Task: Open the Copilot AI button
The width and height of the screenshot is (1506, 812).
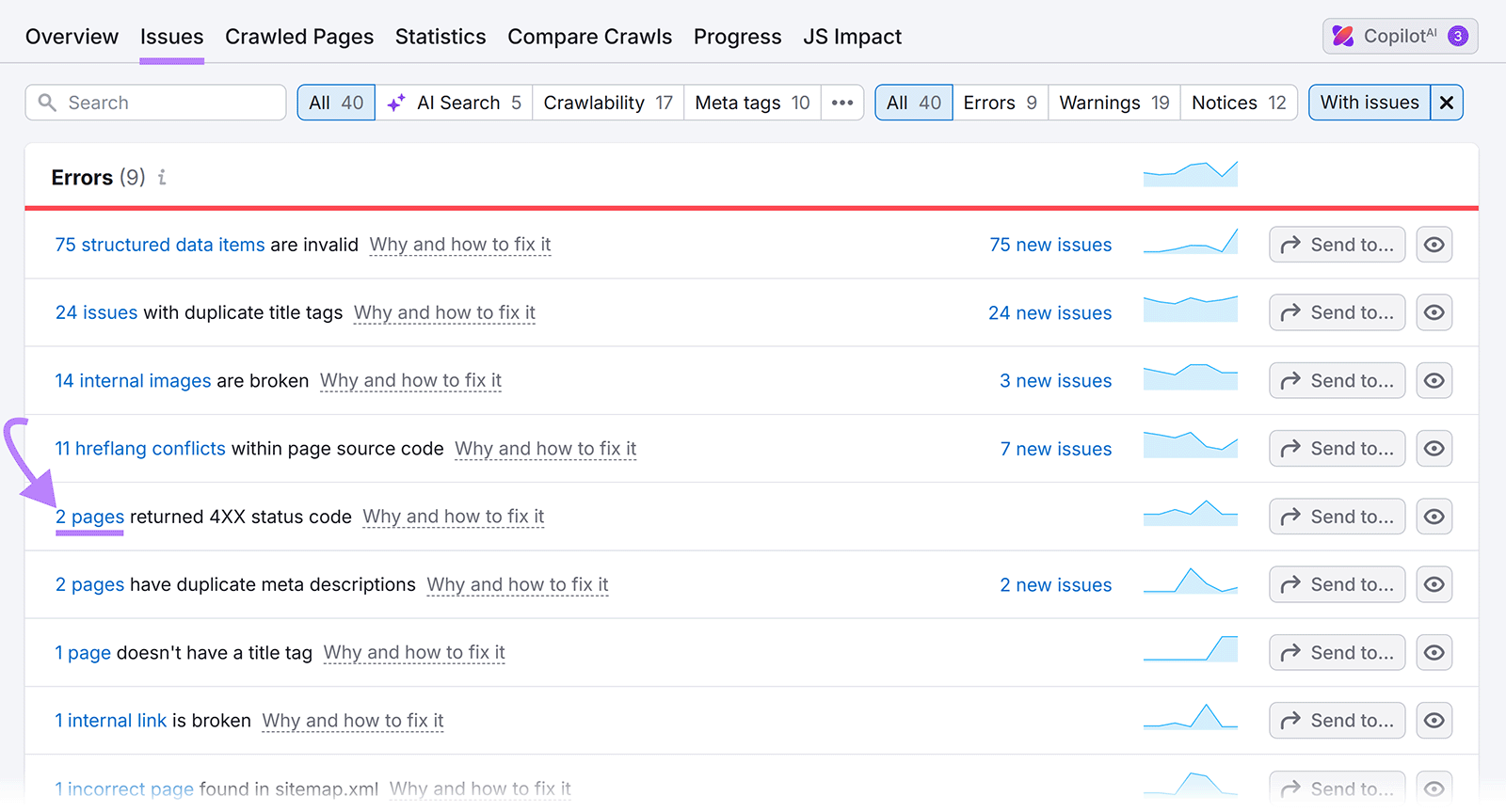Action: coord(1399,37)
